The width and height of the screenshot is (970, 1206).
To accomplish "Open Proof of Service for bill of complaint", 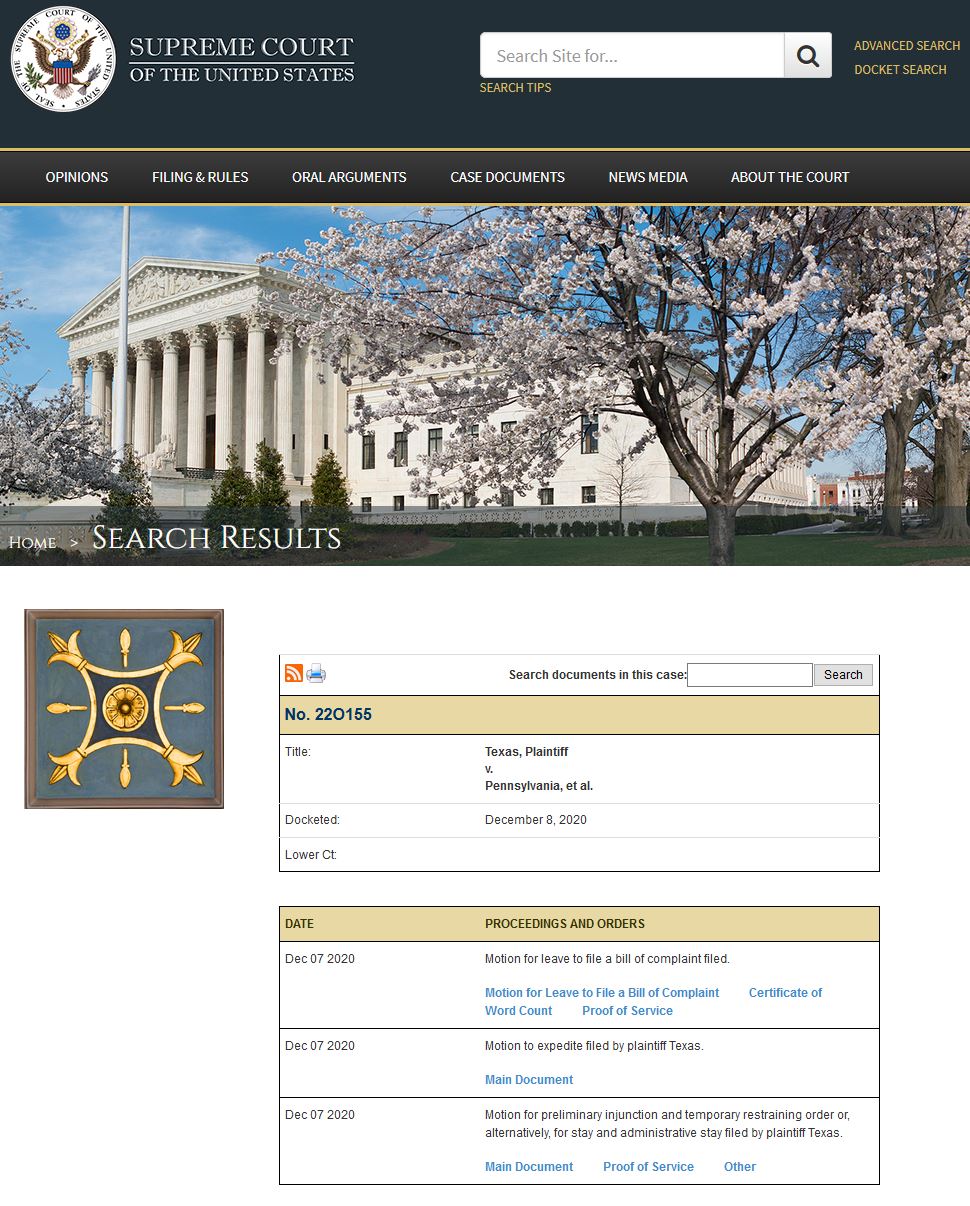I will [x=627, y=1011].
